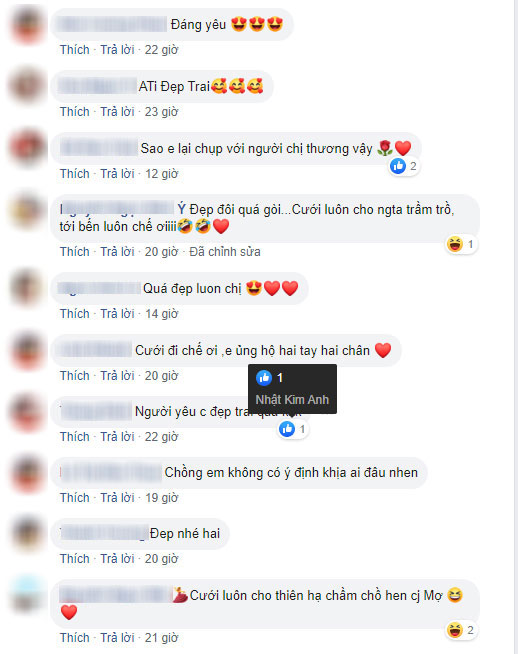
Task: Open avatar of 'ATi Đẹp Trai' commenter
Action: point(27,86)
